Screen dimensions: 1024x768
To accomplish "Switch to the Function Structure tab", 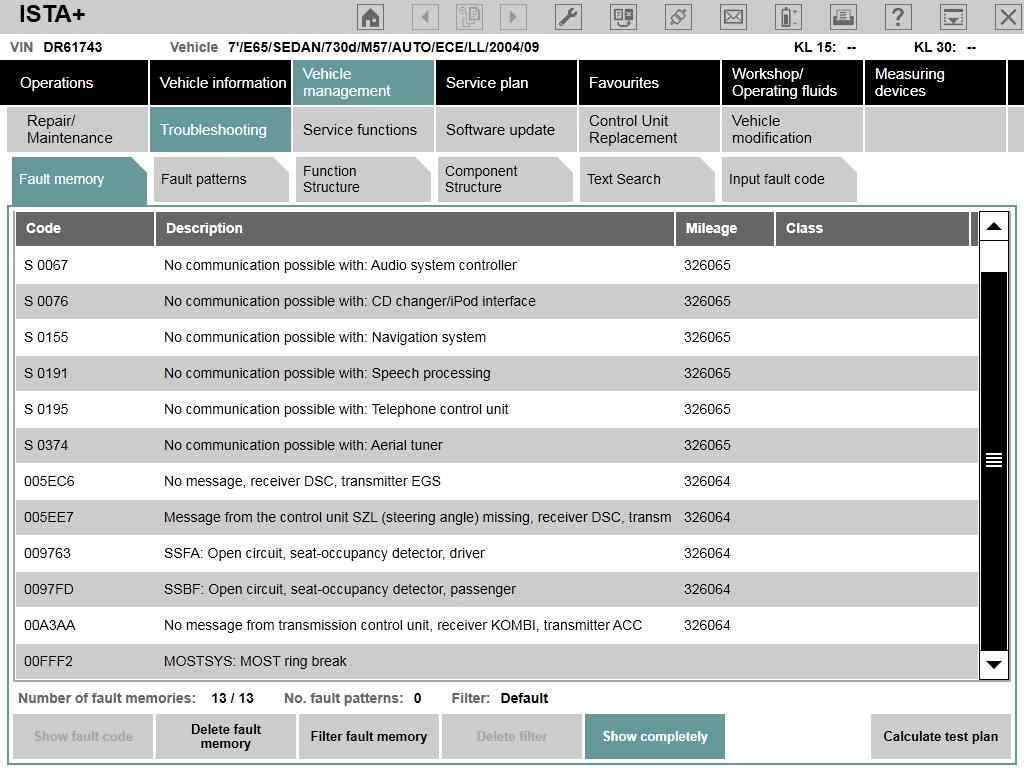I will pyautogui.click(x=363, y=179).
